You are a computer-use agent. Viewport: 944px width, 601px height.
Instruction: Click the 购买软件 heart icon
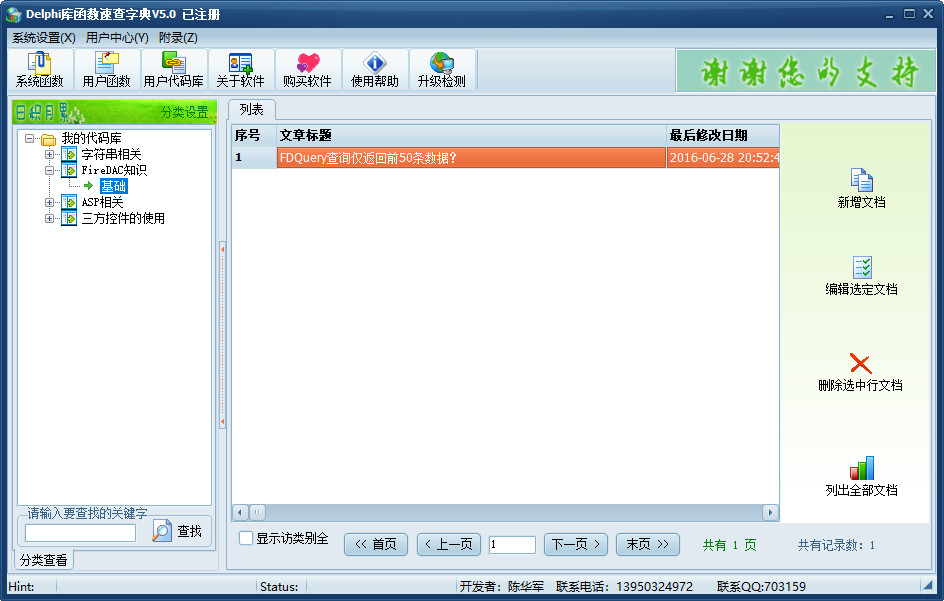pos(308,63)
